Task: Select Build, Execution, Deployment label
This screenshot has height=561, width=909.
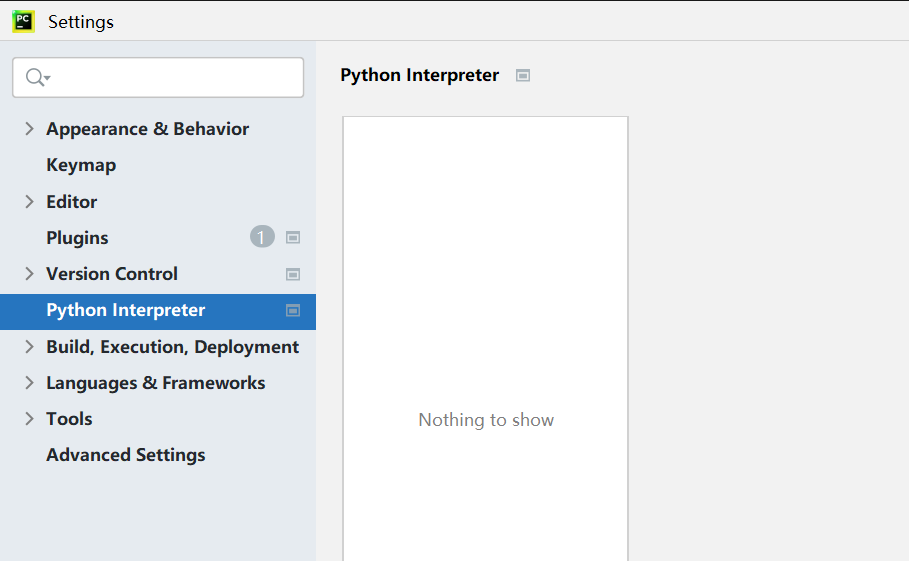Action: tap(173, 347)
